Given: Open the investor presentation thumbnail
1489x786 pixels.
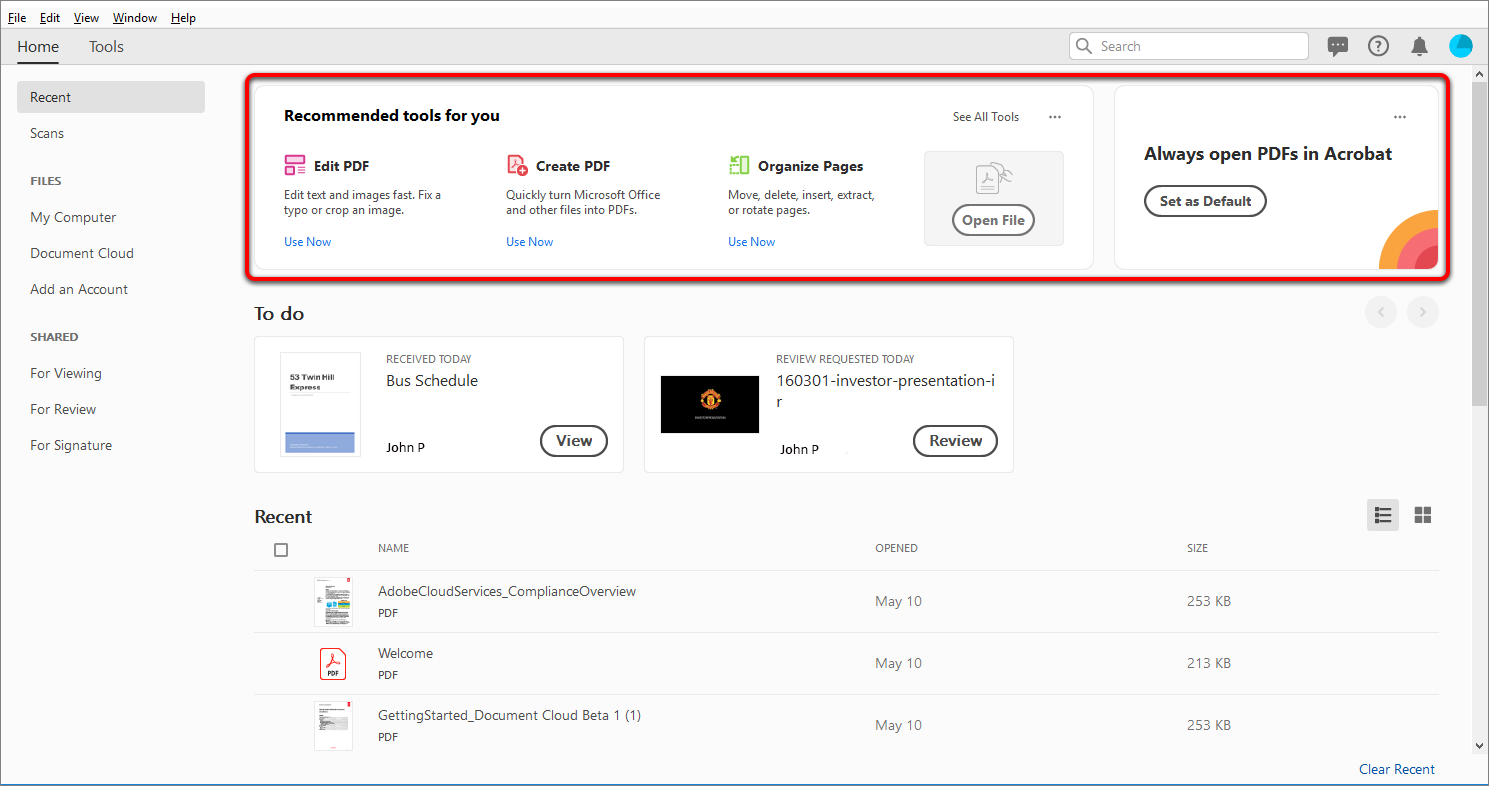Looking at the screenshot, I should click(710, 404).
